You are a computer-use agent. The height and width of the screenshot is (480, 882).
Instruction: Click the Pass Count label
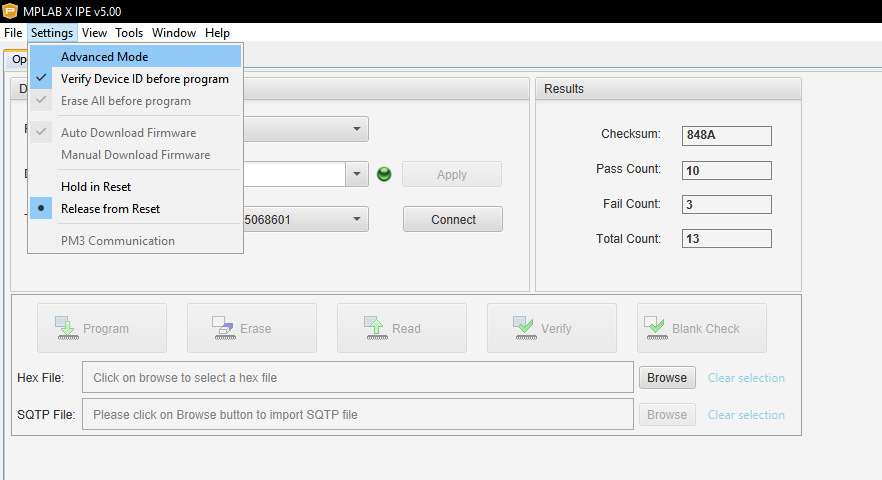[628, 169]
